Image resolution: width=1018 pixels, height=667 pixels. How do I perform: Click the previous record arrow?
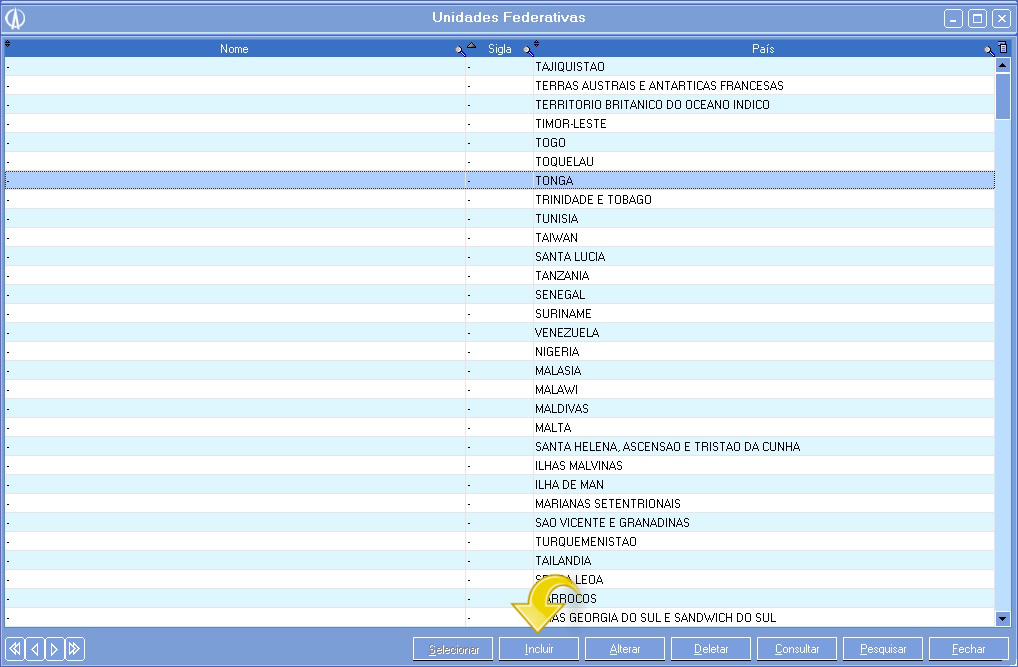pyautogui.click(x=35, y=649)
